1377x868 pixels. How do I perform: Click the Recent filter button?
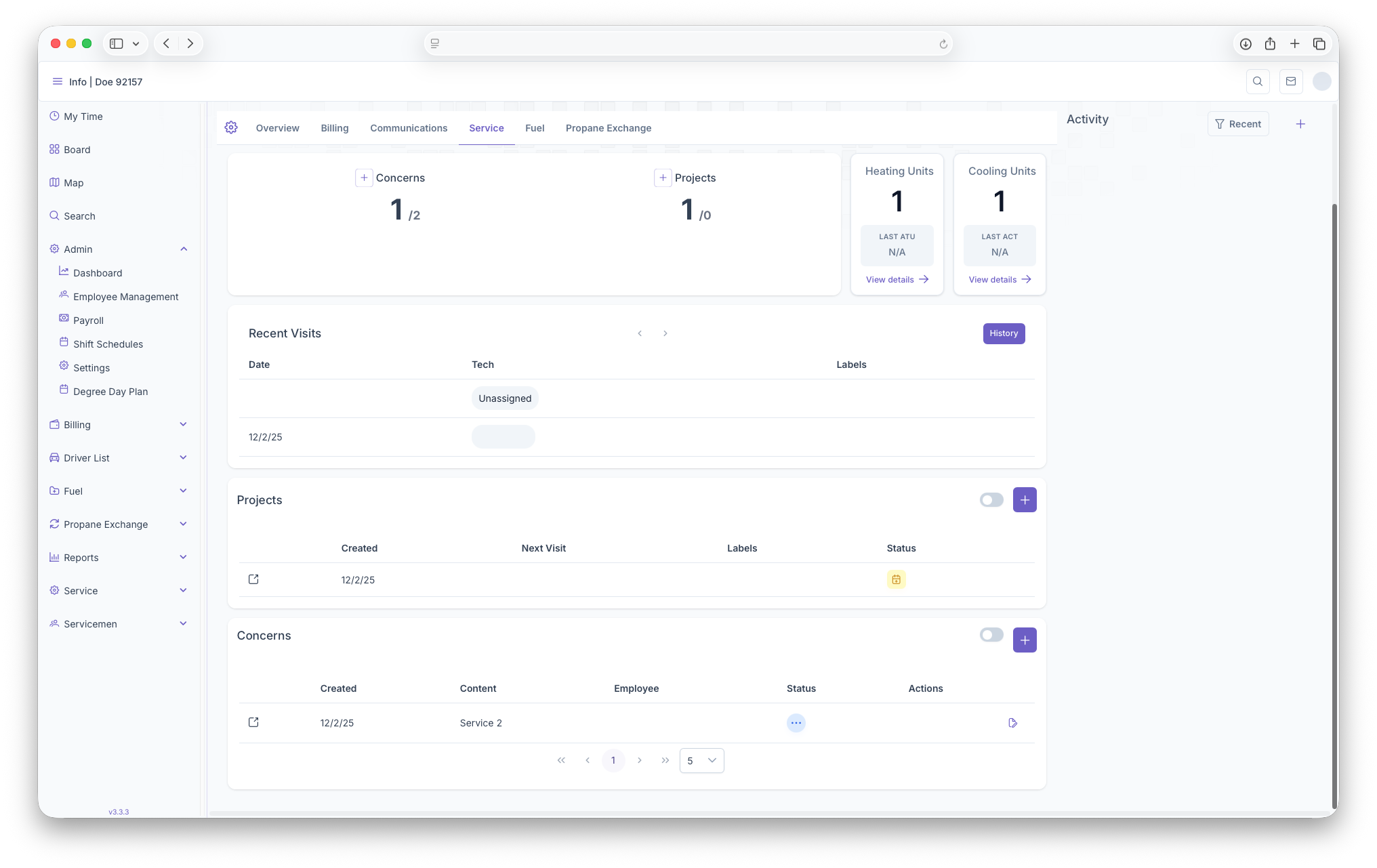(x=1237, y=124)
